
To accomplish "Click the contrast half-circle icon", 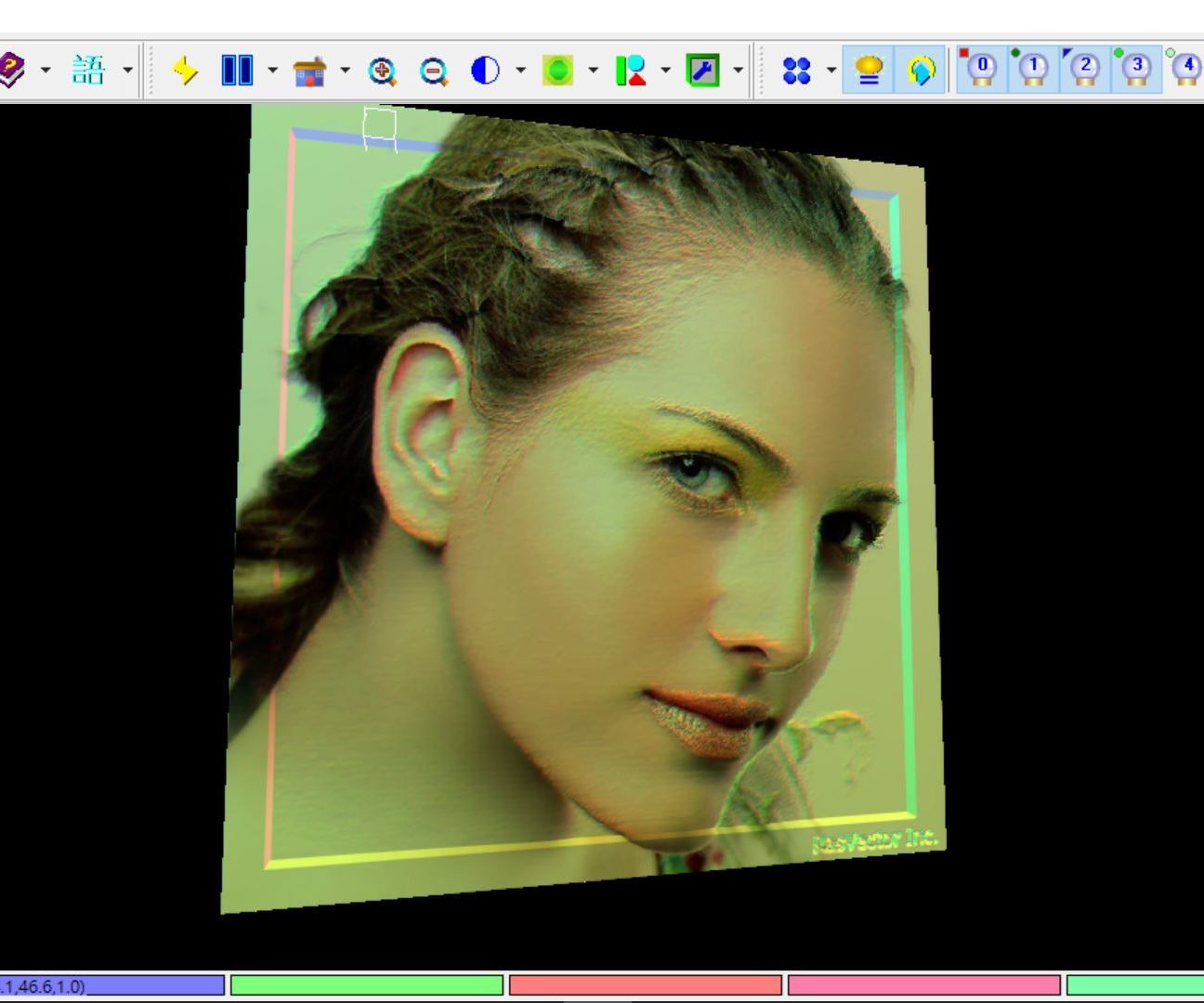I will 486,70.
